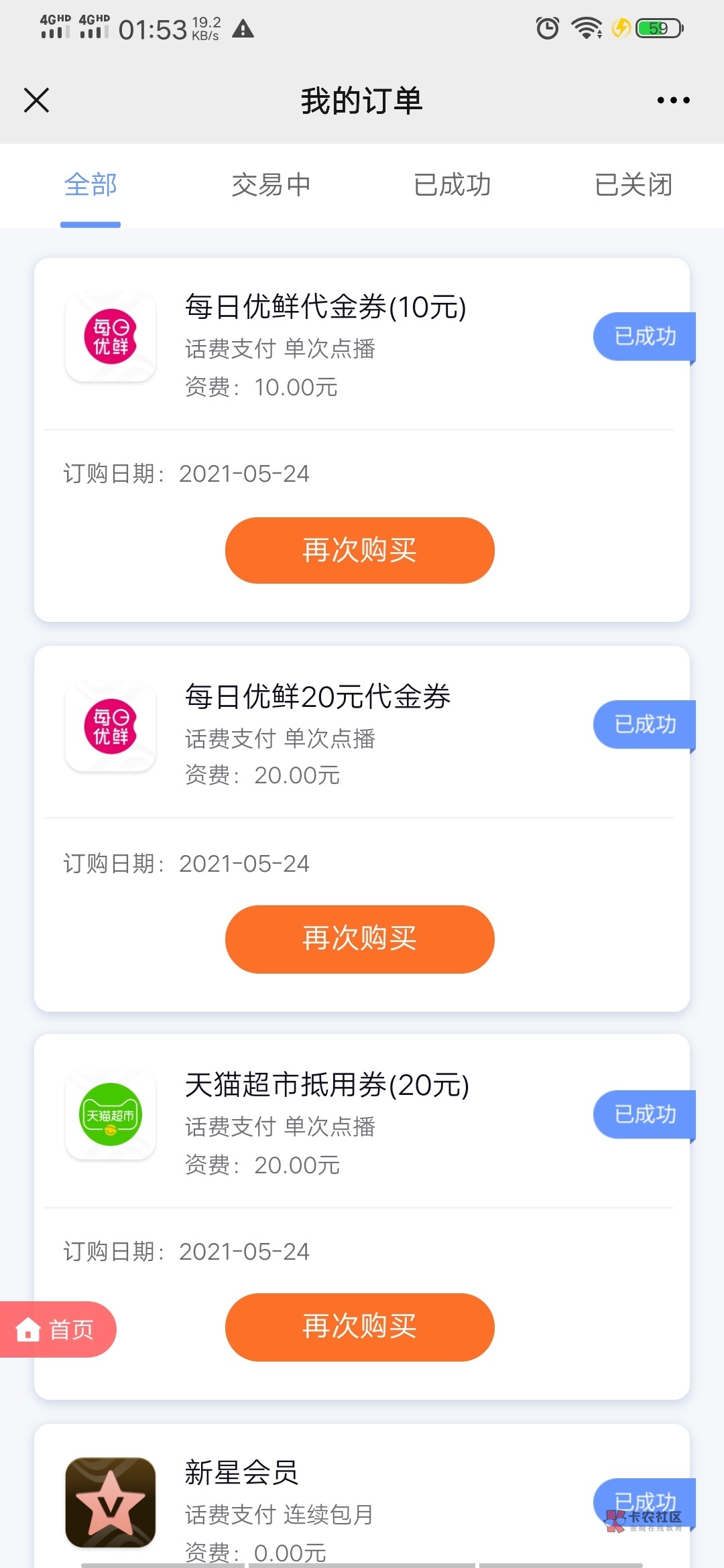Open the three-dot more options menu
724x1568 pixels.
coord(673,101)
